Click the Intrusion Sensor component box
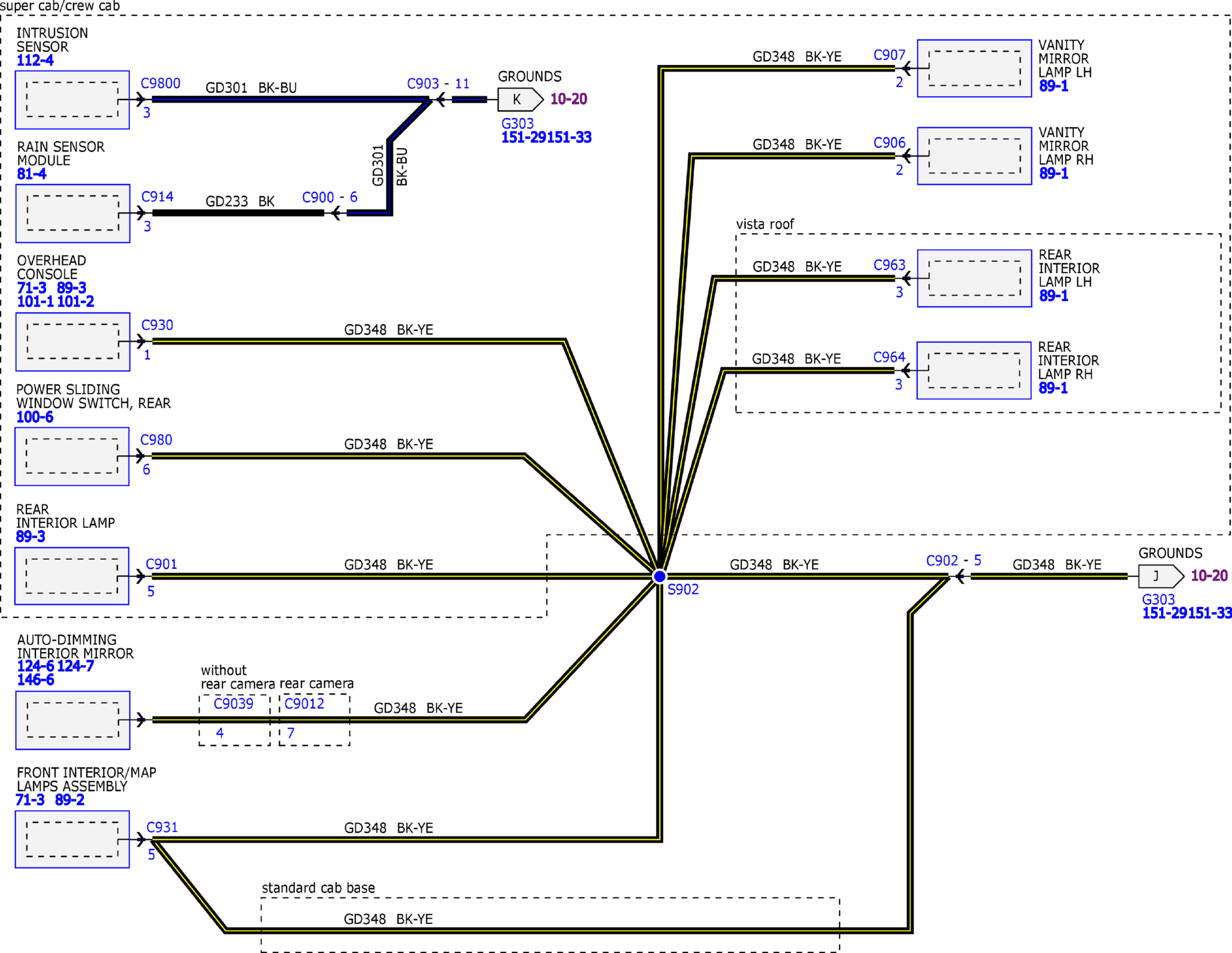The image size is (1232, 953). coord(72,100)
